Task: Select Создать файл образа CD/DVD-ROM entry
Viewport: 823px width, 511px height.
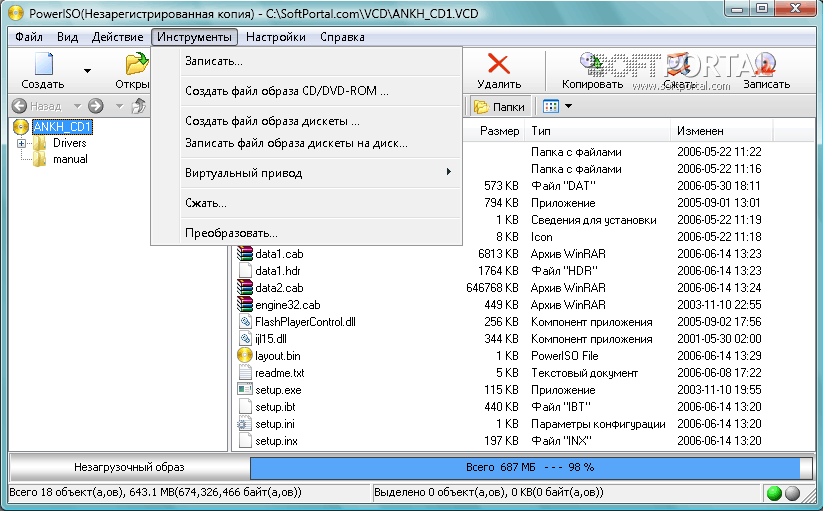Action: (286, 91)
